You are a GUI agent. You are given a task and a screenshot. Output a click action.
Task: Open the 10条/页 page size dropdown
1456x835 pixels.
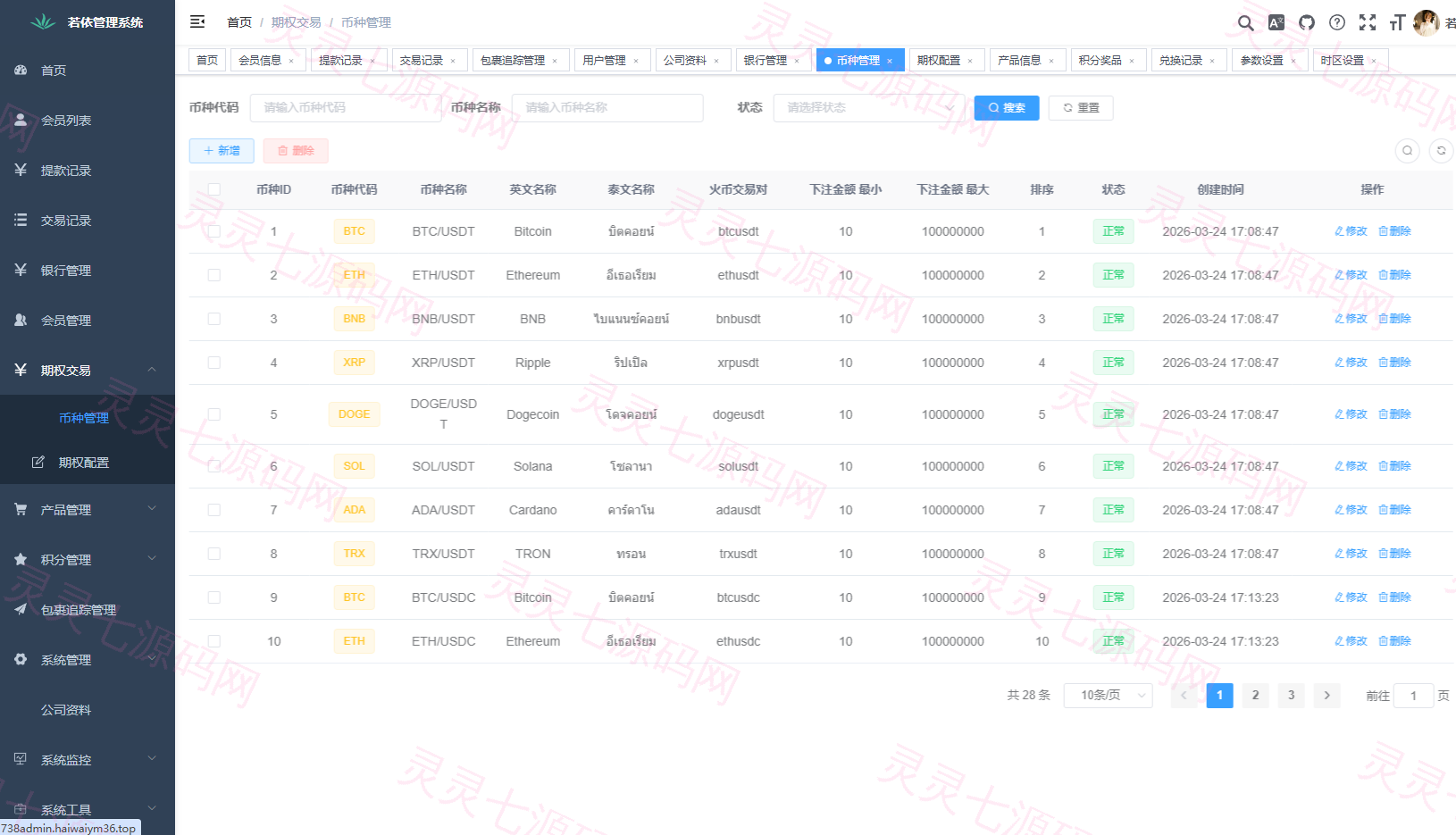tap(1108, 696)
